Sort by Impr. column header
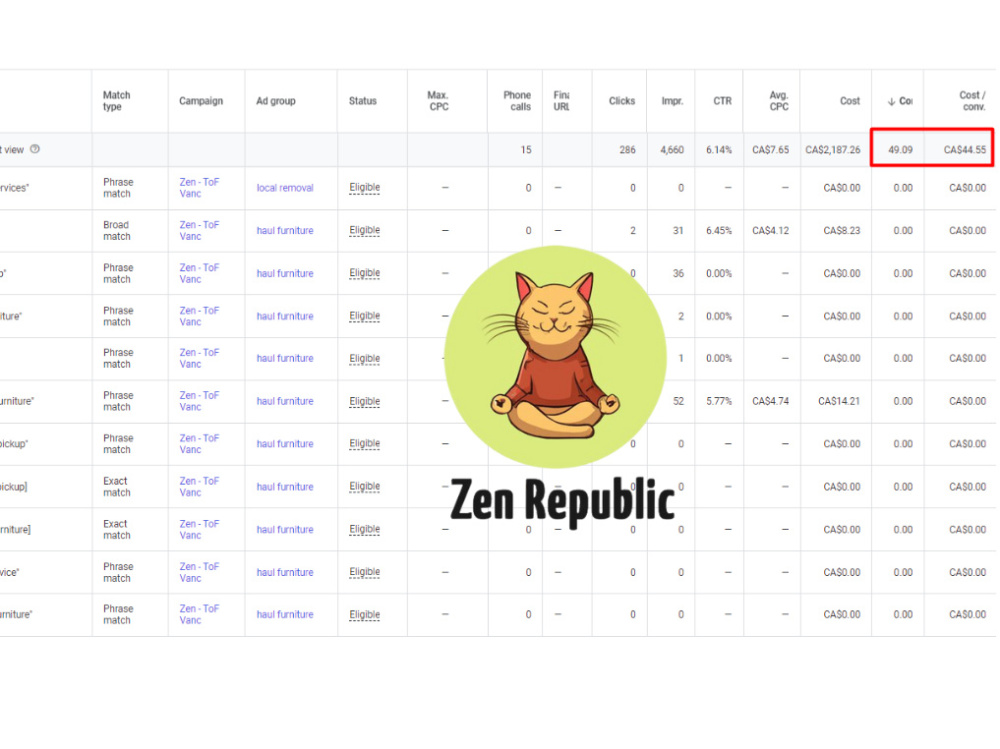The image size is (1000, 749). coord(672,101)
